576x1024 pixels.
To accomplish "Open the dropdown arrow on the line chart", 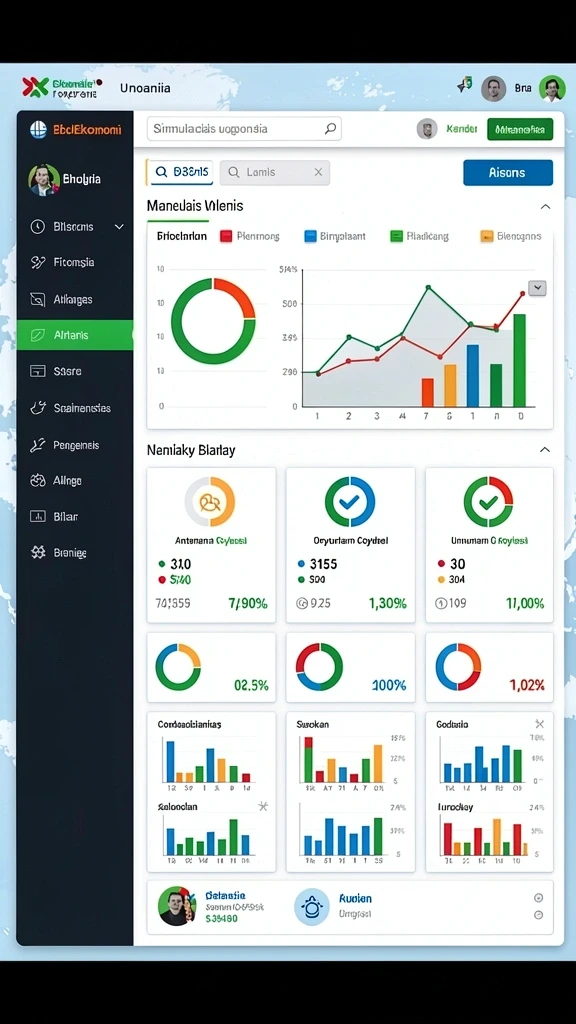I will (537, 288).
